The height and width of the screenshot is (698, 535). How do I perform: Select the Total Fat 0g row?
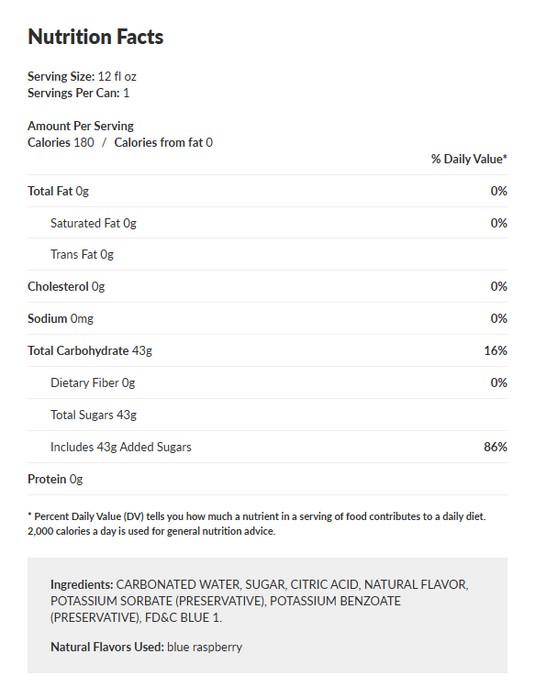click(268, 191)
